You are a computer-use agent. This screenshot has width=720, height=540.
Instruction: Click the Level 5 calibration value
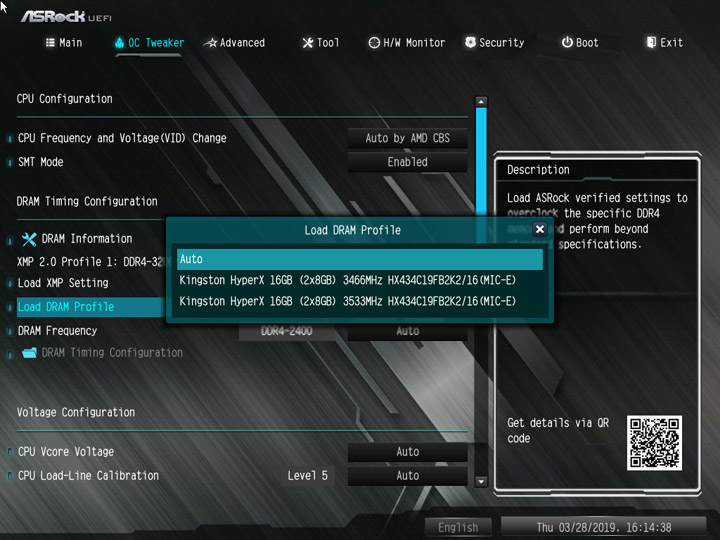point(308,476)
